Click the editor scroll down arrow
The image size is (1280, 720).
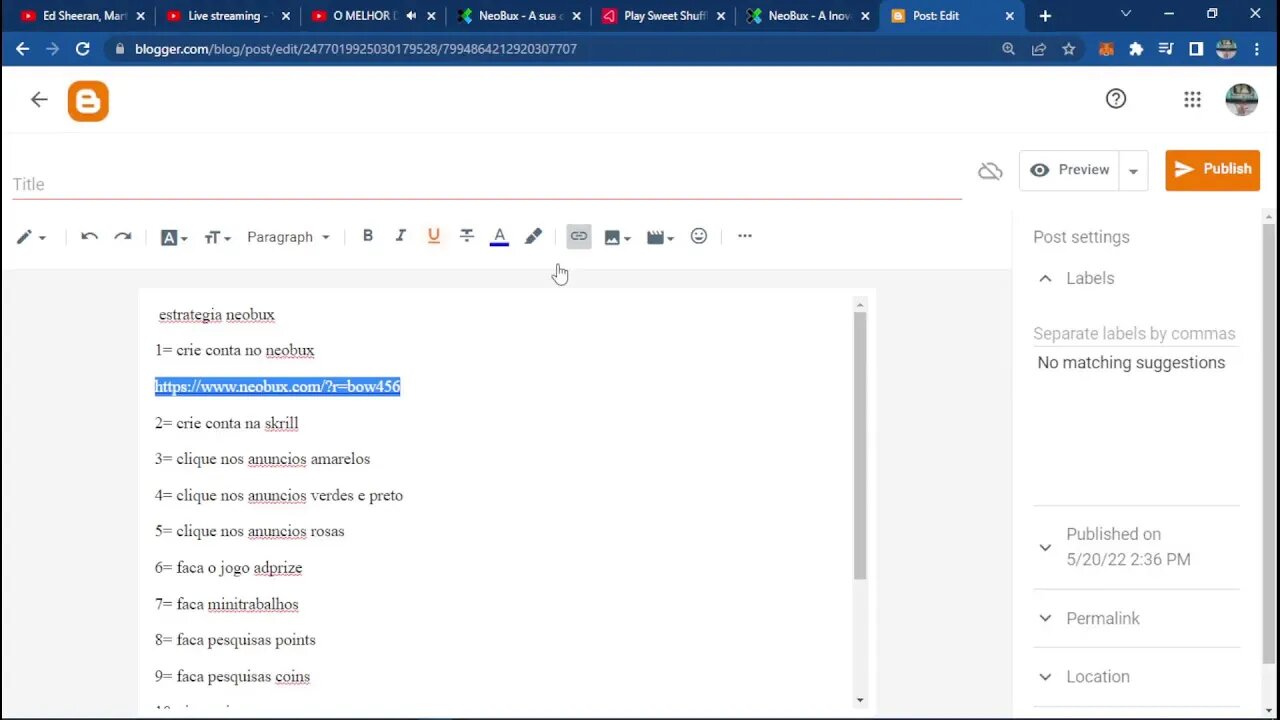click(x=860, y=700)
